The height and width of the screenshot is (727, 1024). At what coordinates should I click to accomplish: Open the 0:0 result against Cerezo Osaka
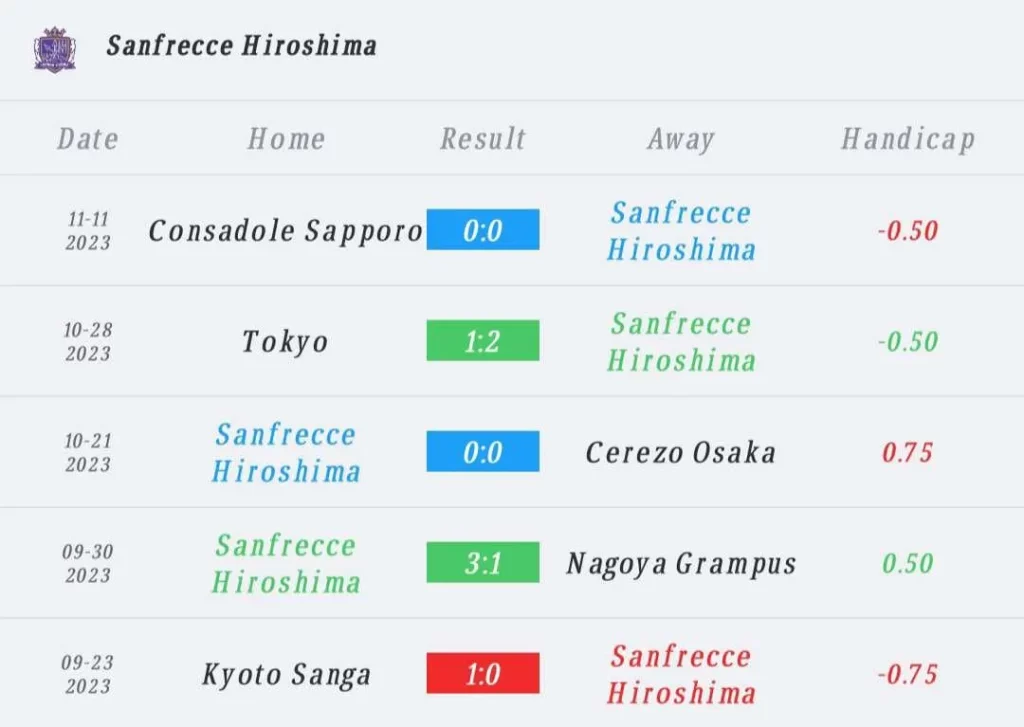(x=483, y=451)
